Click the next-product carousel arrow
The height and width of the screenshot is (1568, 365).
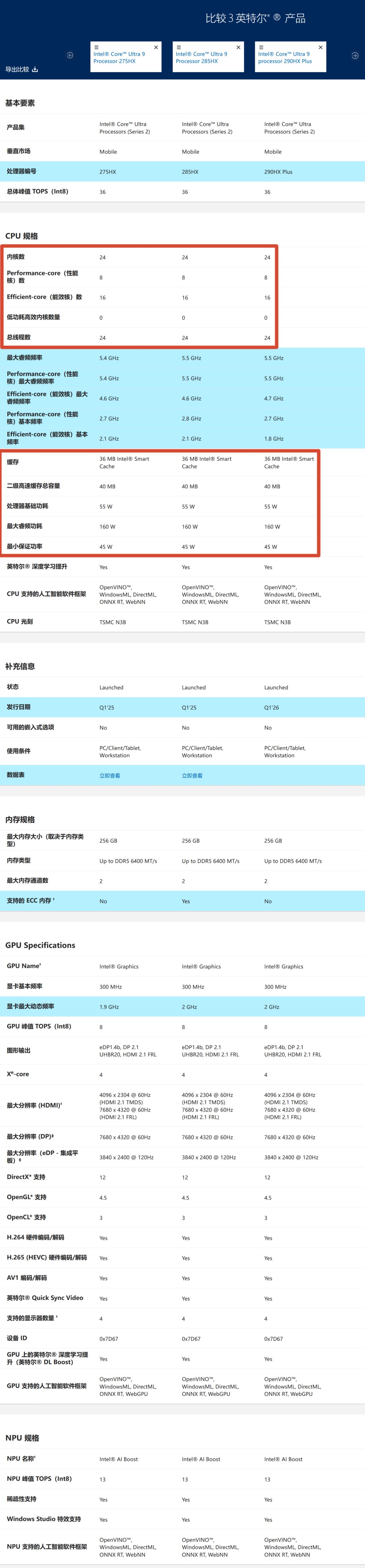click(x=355, y=55)
